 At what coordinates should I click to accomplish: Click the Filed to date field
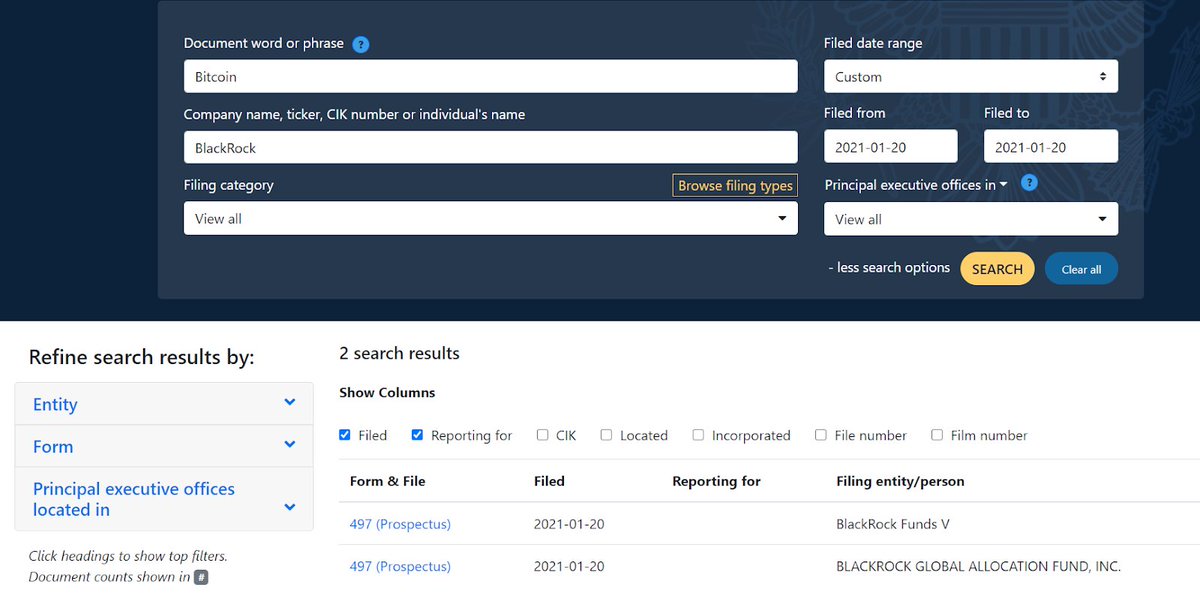coord(1051,147)
